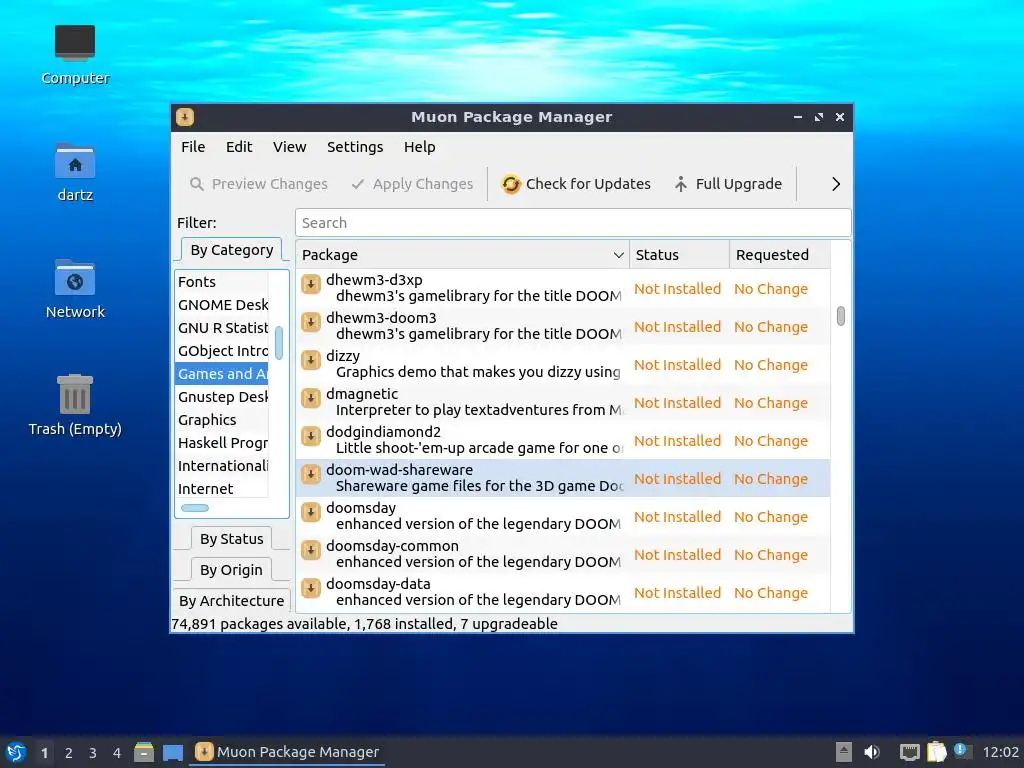Select the Games and Amusement category
Screen dimensions: 1024x768
point(222,374)
